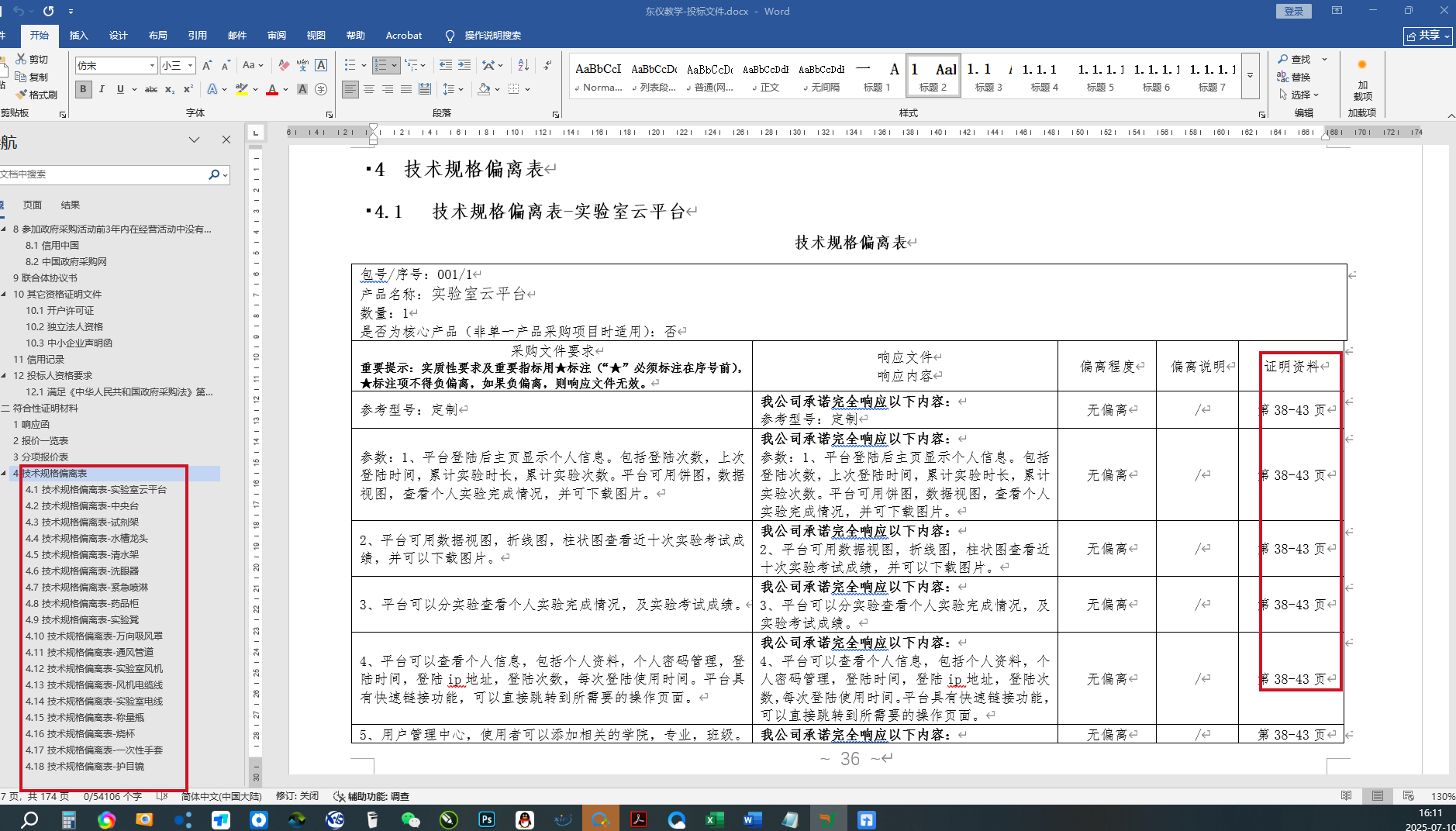Toggle strikethrough text formatting
The image size is (1456, 831).
[151, 89]
